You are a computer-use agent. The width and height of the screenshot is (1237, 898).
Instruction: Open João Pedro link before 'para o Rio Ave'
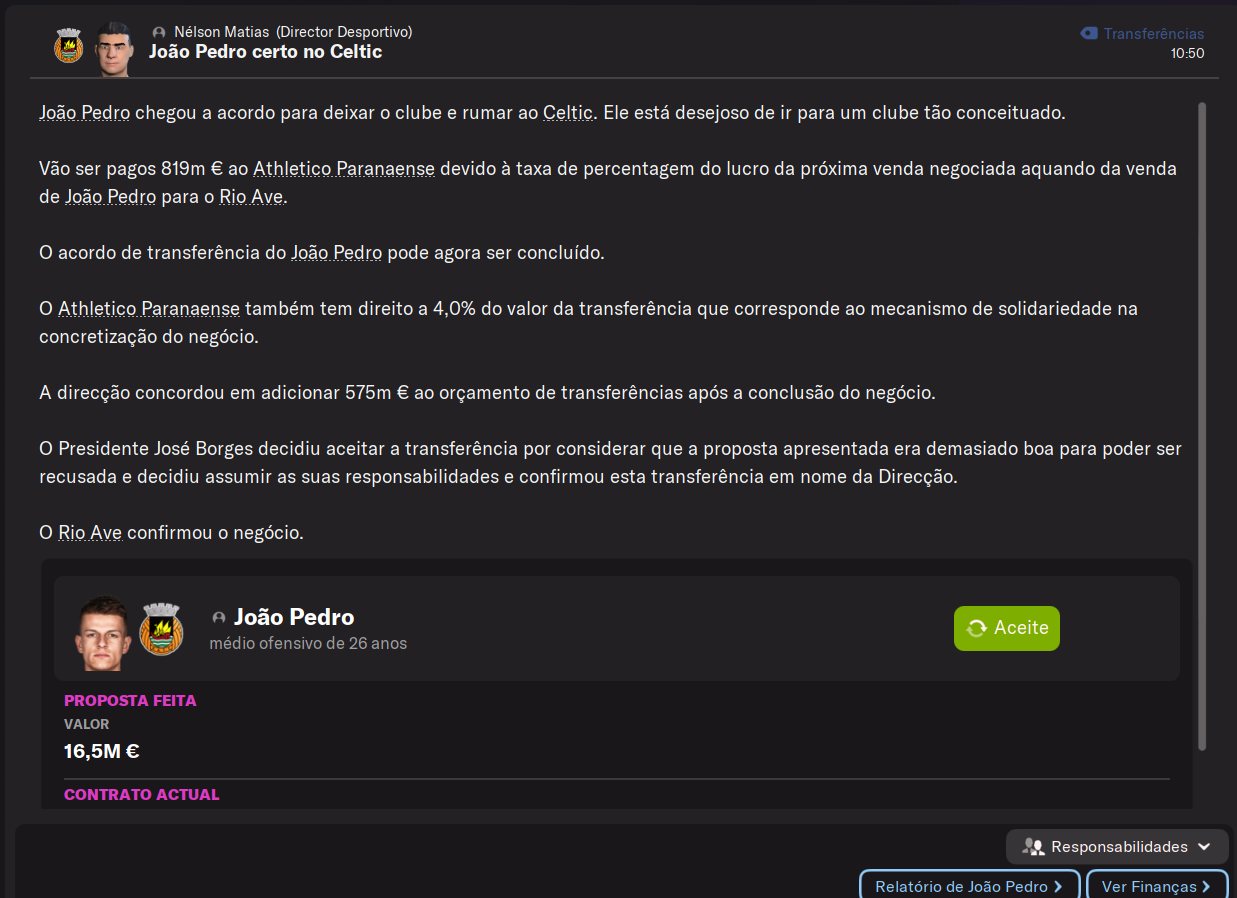[111, 196]
